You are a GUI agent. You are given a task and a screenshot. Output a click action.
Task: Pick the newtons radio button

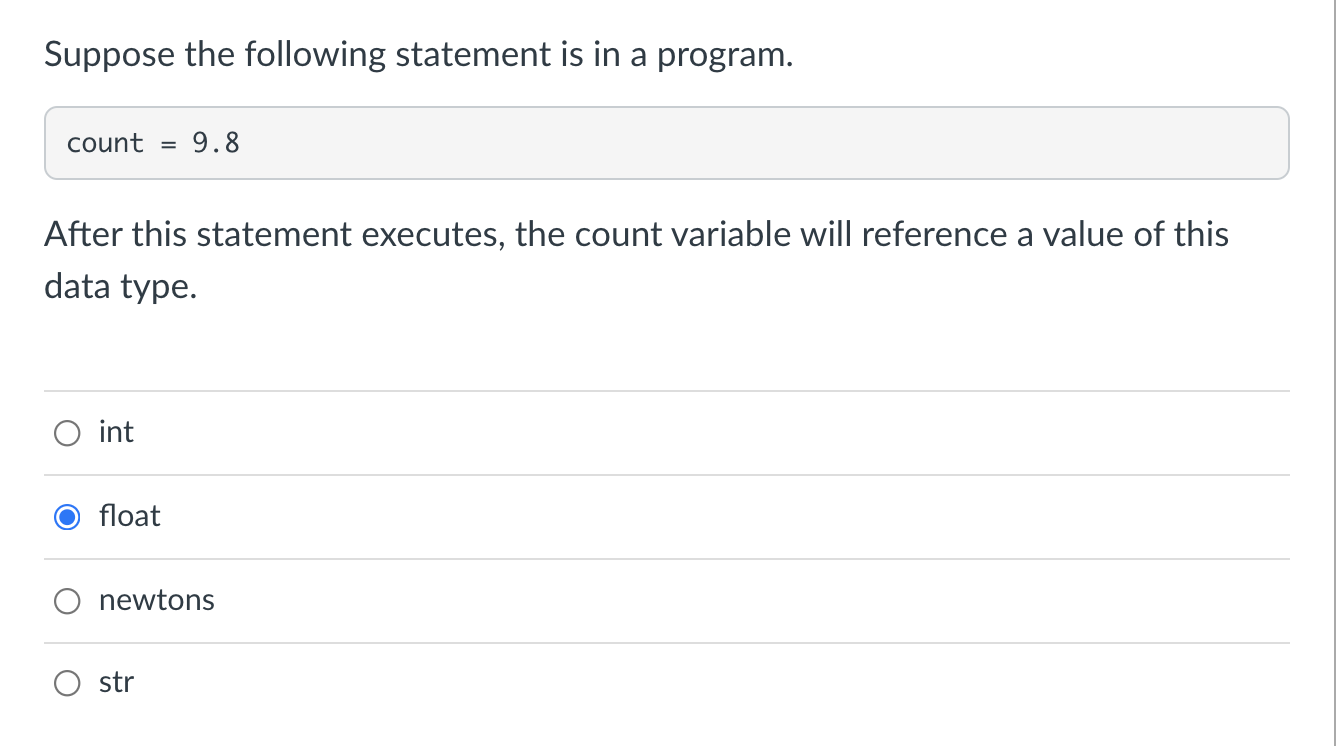(x=67, y=601)
